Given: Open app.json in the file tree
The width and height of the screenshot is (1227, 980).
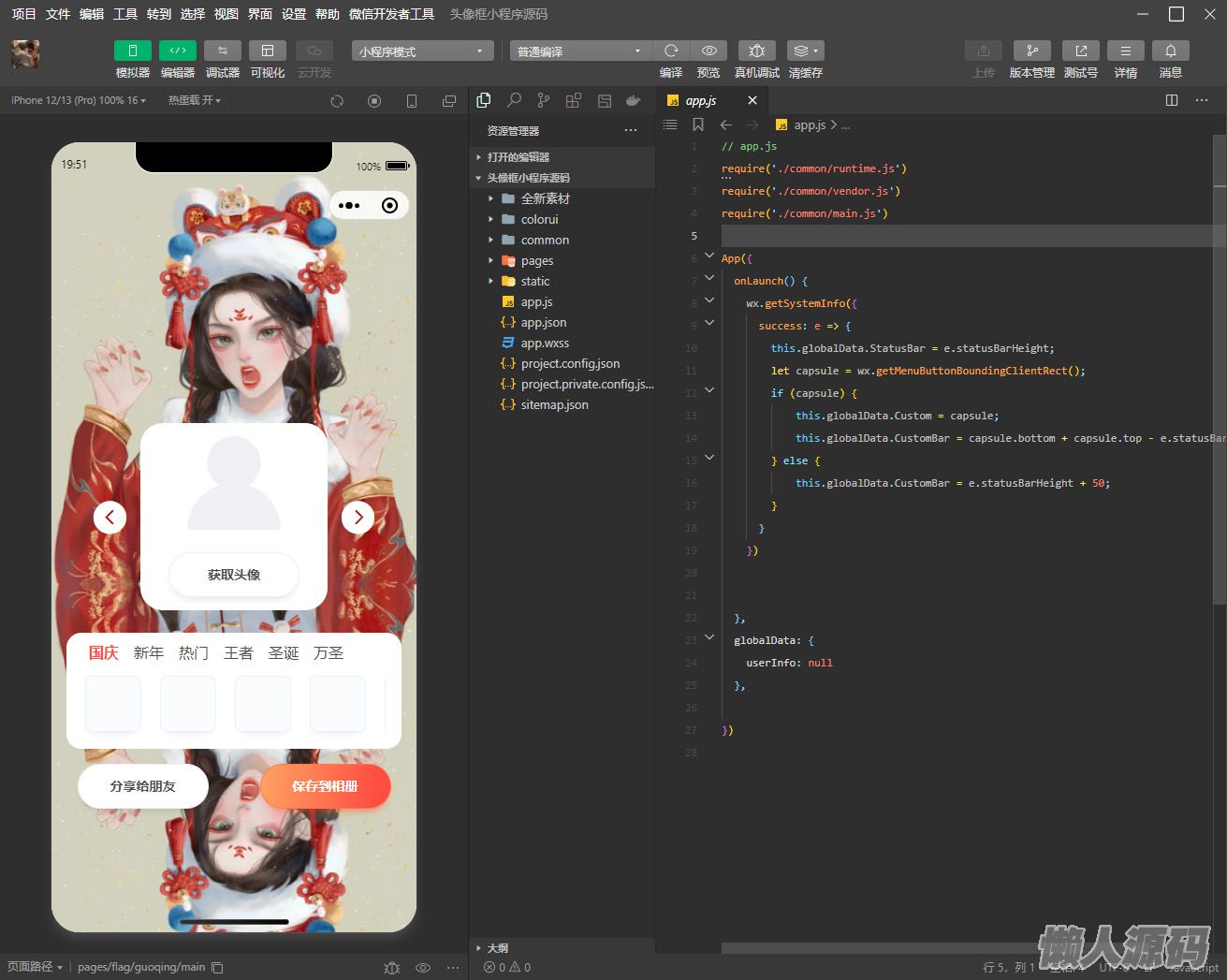Looking at the screenshot, I should (x=543, y=323).
